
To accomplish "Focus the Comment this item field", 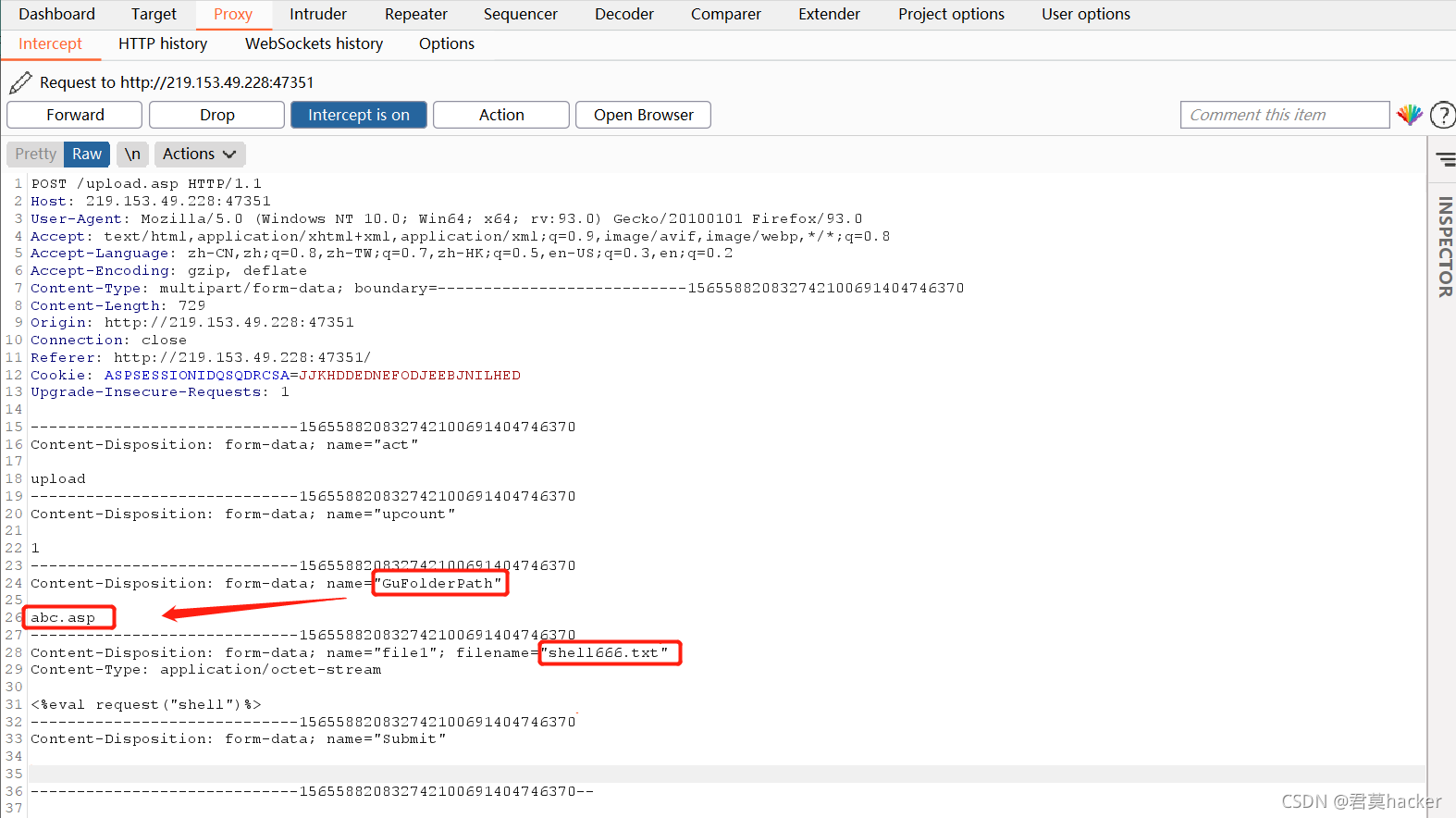I will click(x=1285, y=115).
